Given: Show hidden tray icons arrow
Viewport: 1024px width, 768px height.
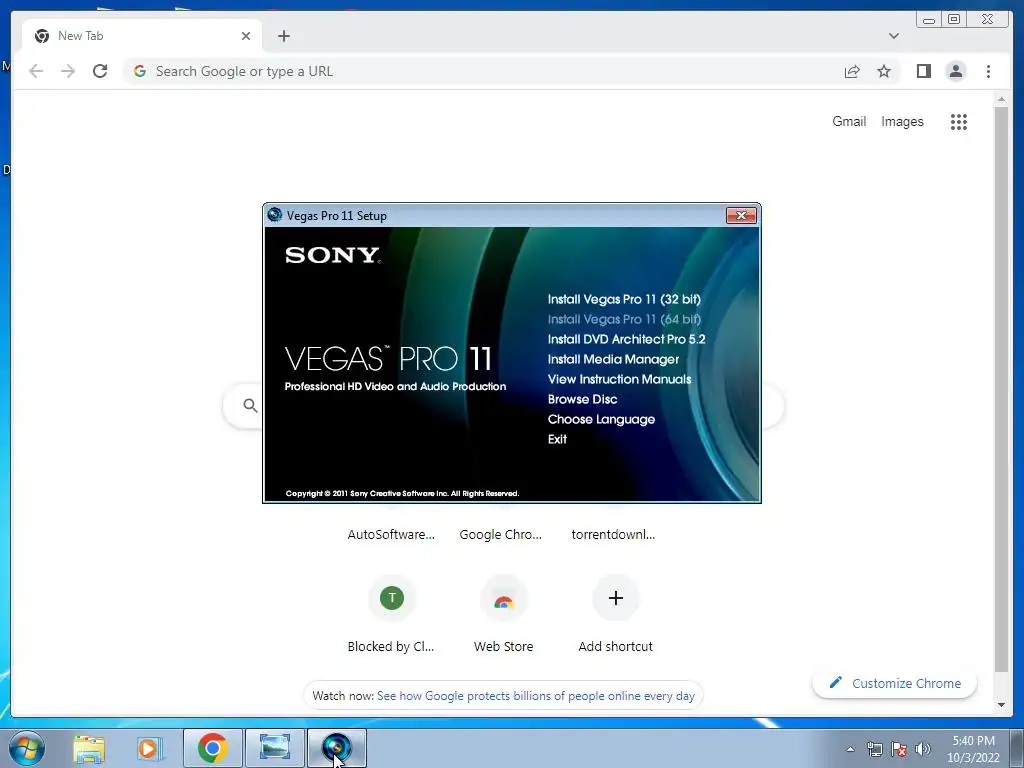Looking at the screenshot, I should point(850,749).
